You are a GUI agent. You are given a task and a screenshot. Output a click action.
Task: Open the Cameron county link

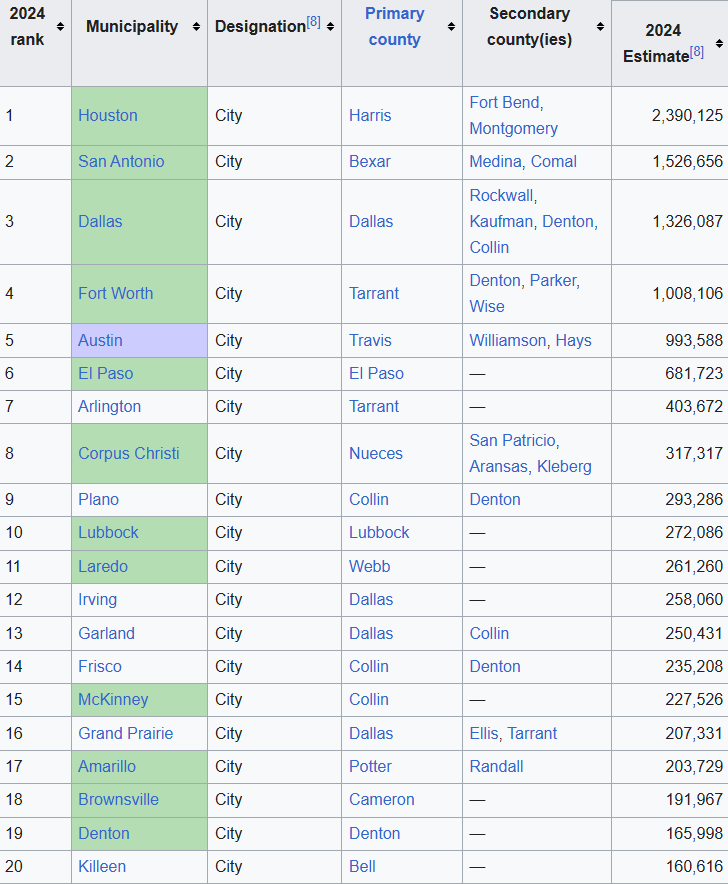click(382, 799)
